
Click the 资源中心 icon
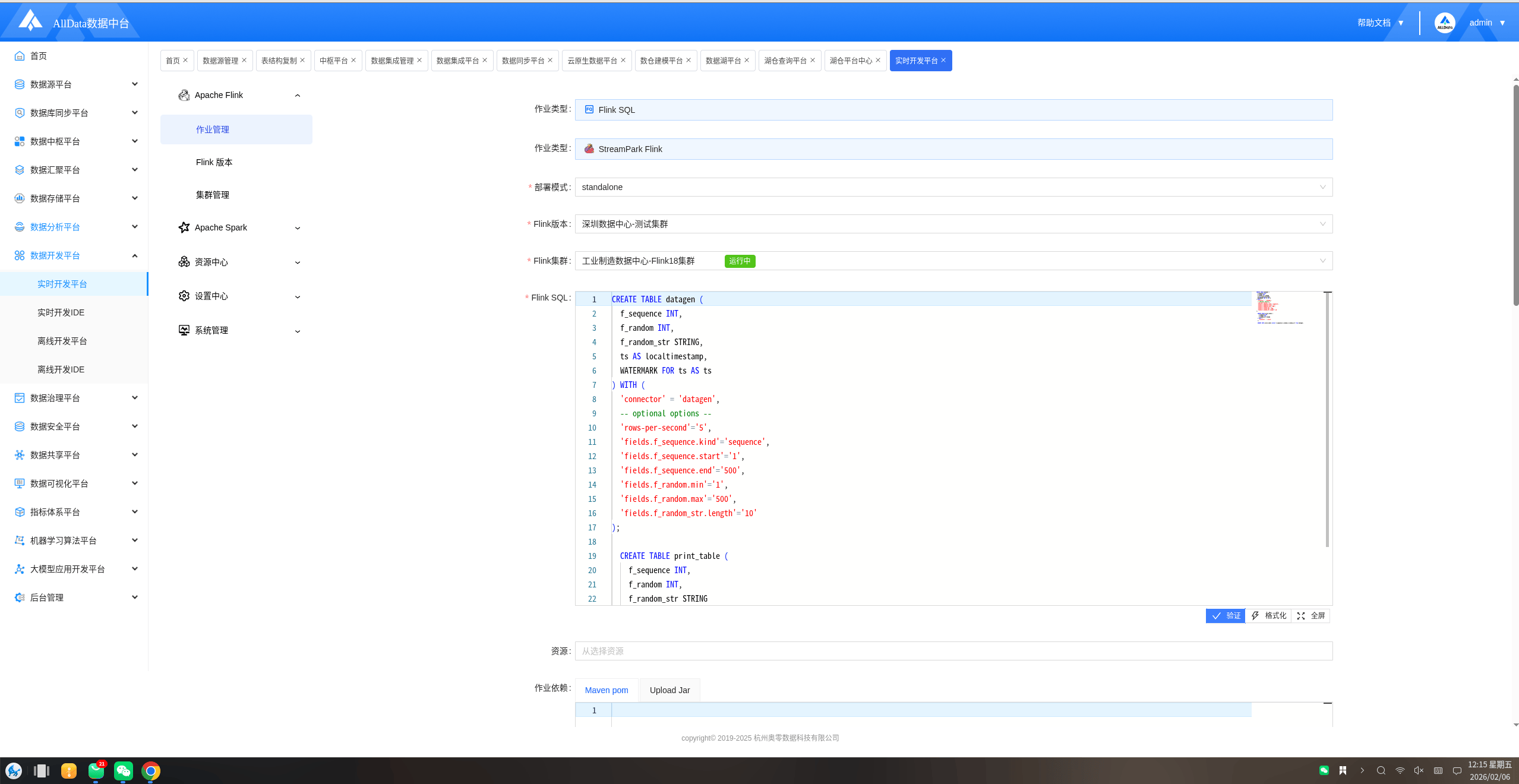pyautogui.click(x=184, y=262)
